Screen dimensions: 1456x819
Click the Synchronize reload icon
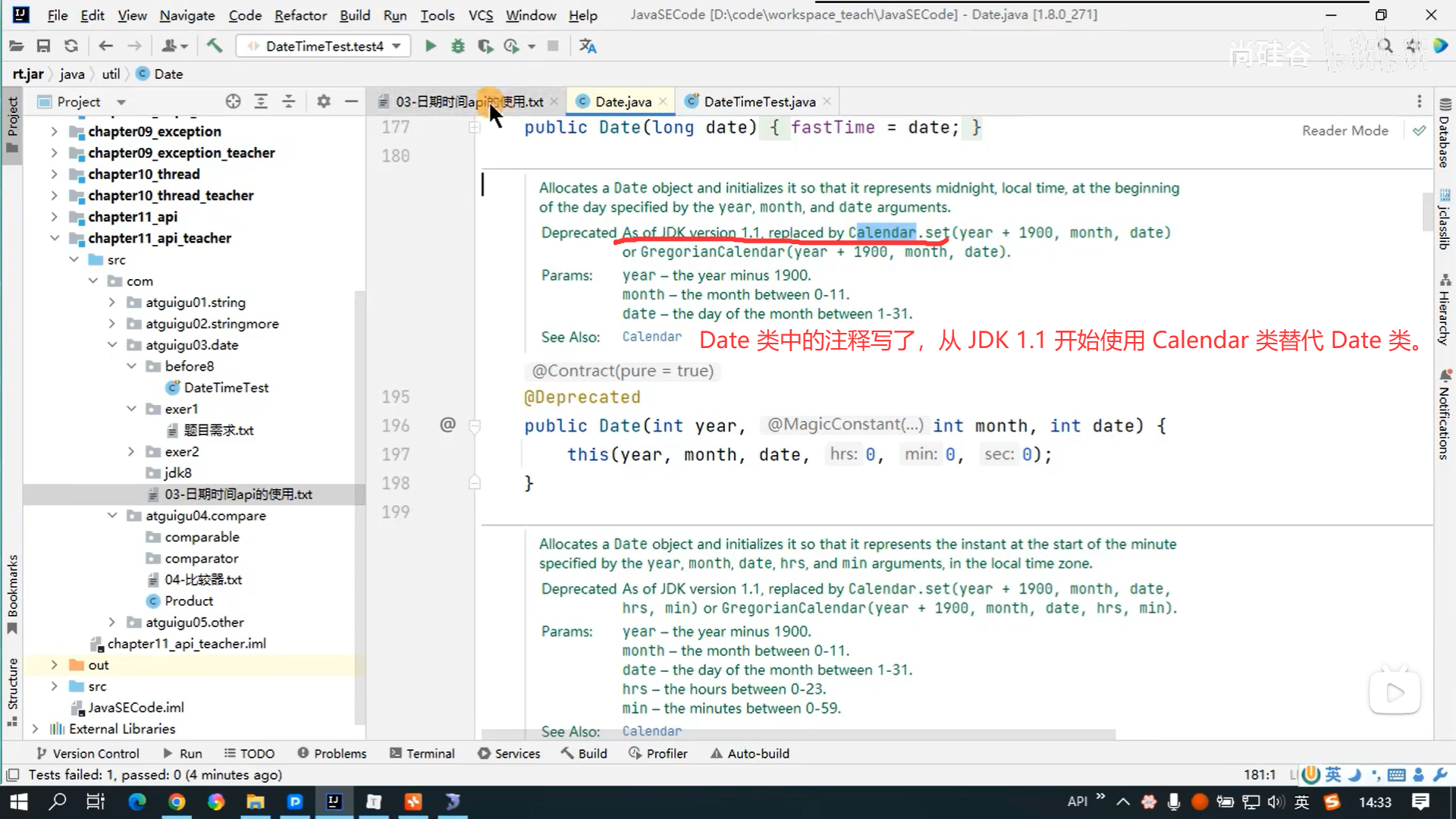coord(71,46)
